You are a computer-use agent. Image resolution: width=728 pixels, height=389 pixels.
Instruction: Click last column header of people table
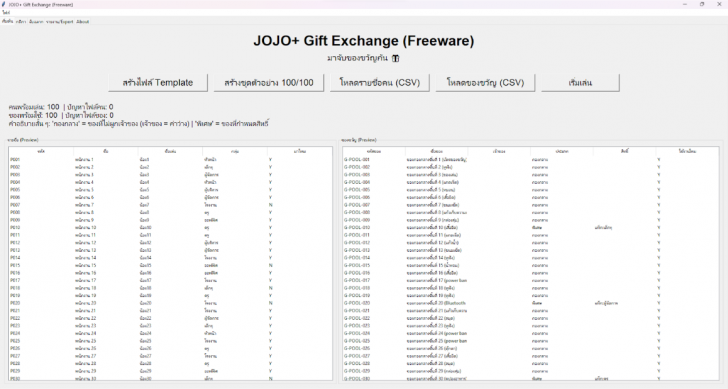[x=299, y=151]
